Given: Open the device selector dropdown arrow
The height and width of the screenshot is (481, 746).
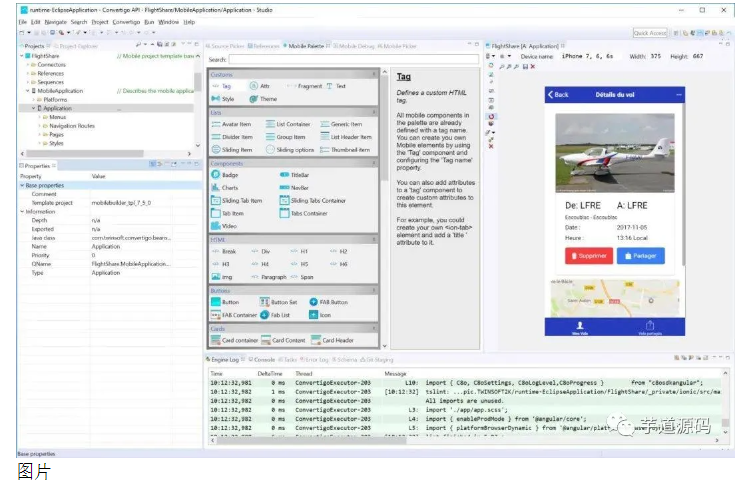Looking at the screenshot, I should [493, 56].
